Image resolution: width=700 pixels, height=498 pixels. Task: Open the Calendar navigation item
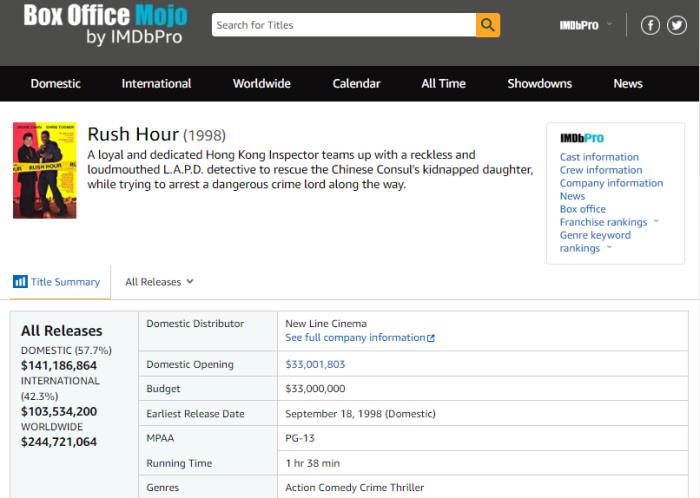tap(356, 84)
